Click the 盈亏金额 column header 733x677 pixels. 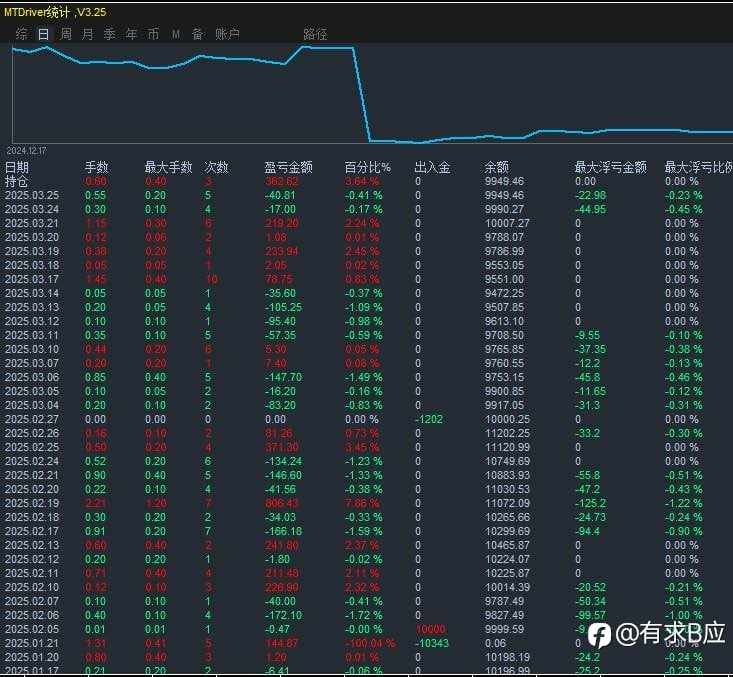(x=288, y=167)
